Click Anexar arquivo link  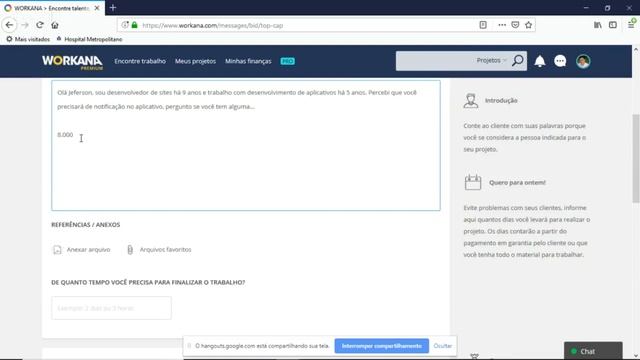click(82, 249)
